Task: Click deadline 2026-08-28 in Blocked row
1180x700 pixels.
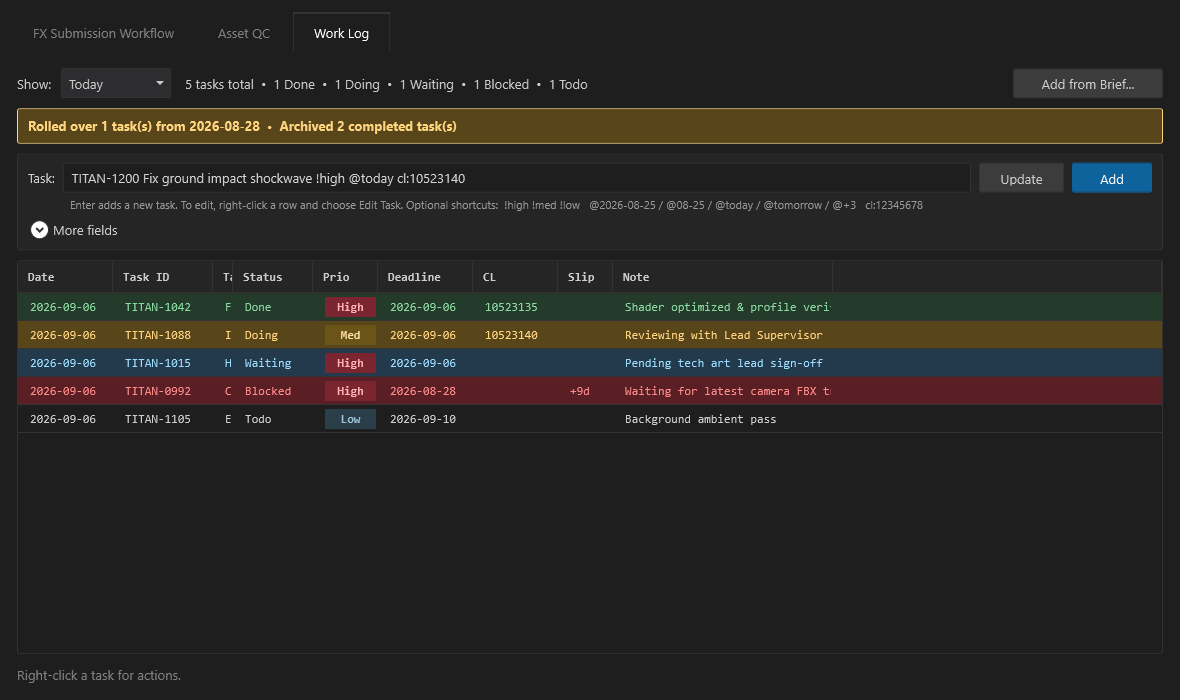Action: [423, 391]
